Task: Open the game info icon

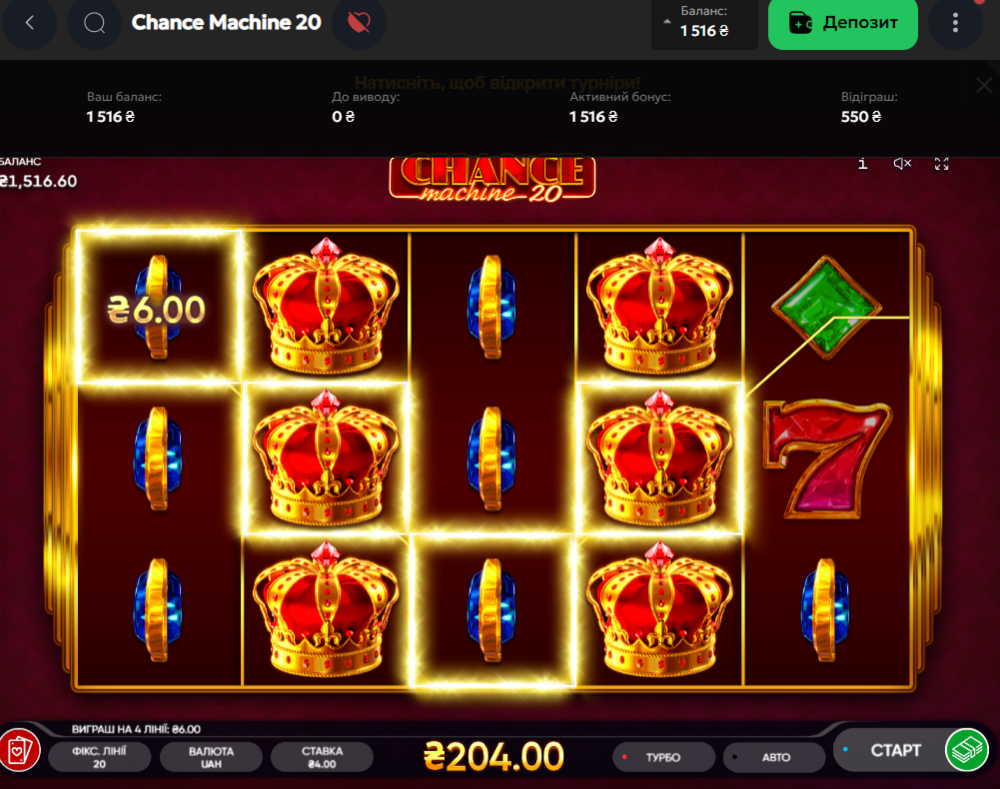Action: tap(863, 164)
